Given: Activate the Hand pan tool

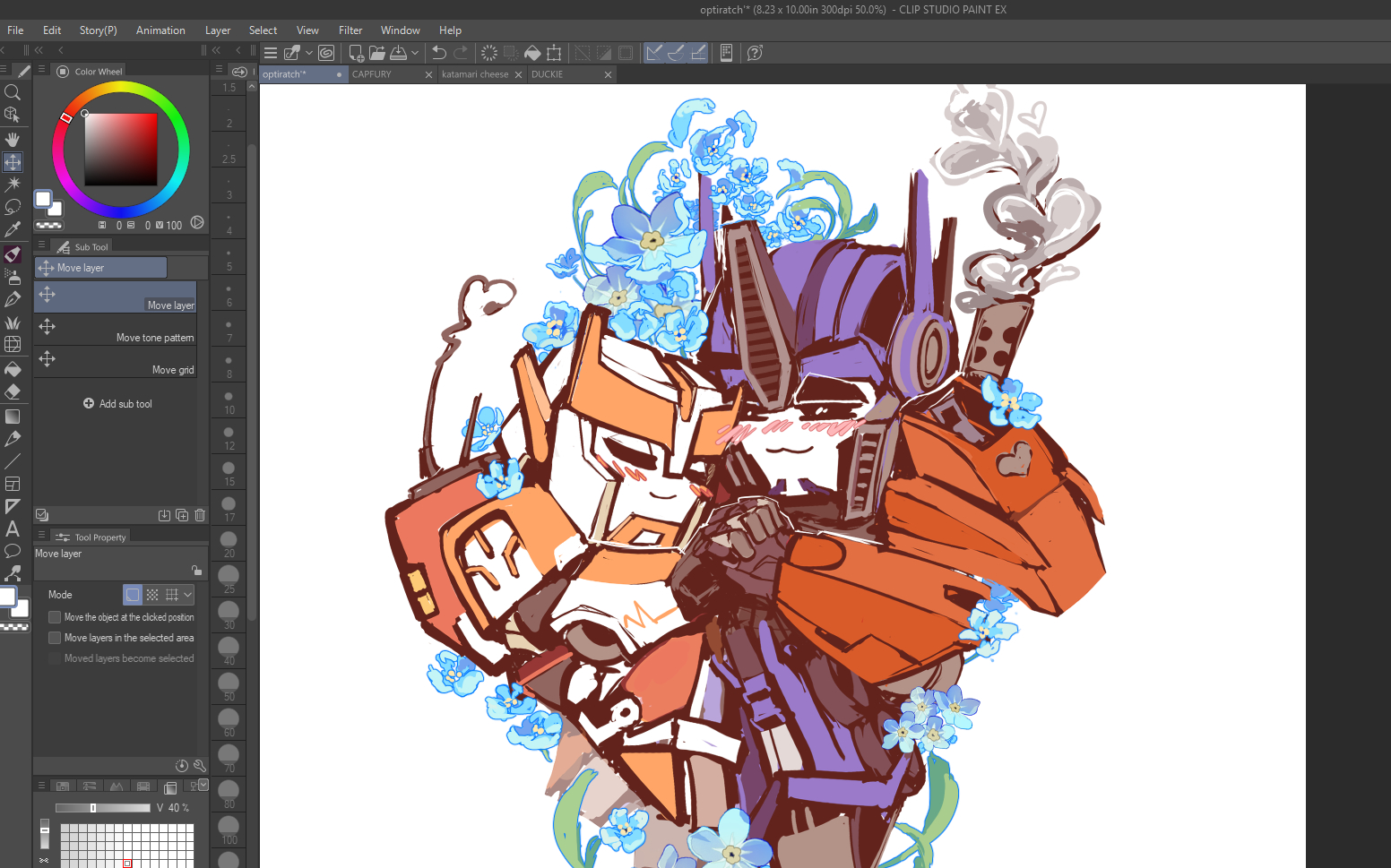Looking at the screenshot, I should [x=13, y=140].
